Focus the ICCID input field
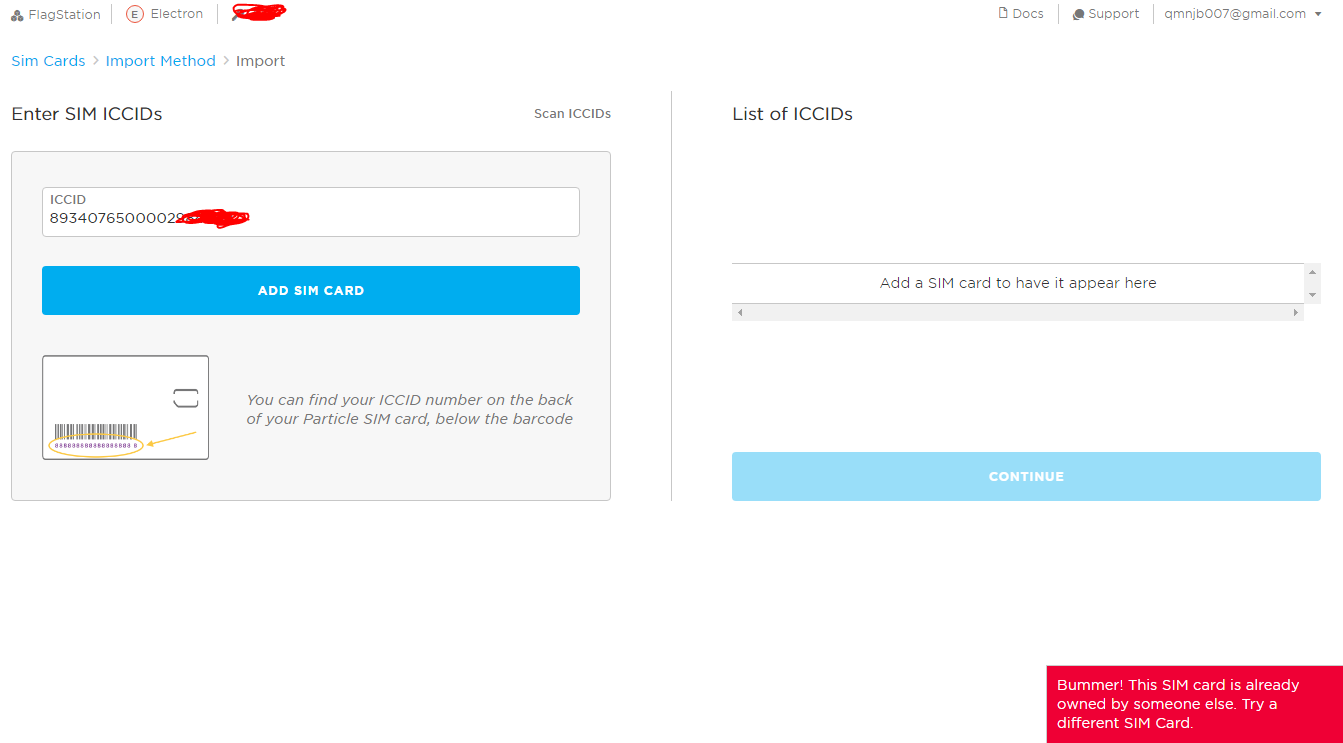The height and width of the screenshot is (743, 1343). coord(311,212)
